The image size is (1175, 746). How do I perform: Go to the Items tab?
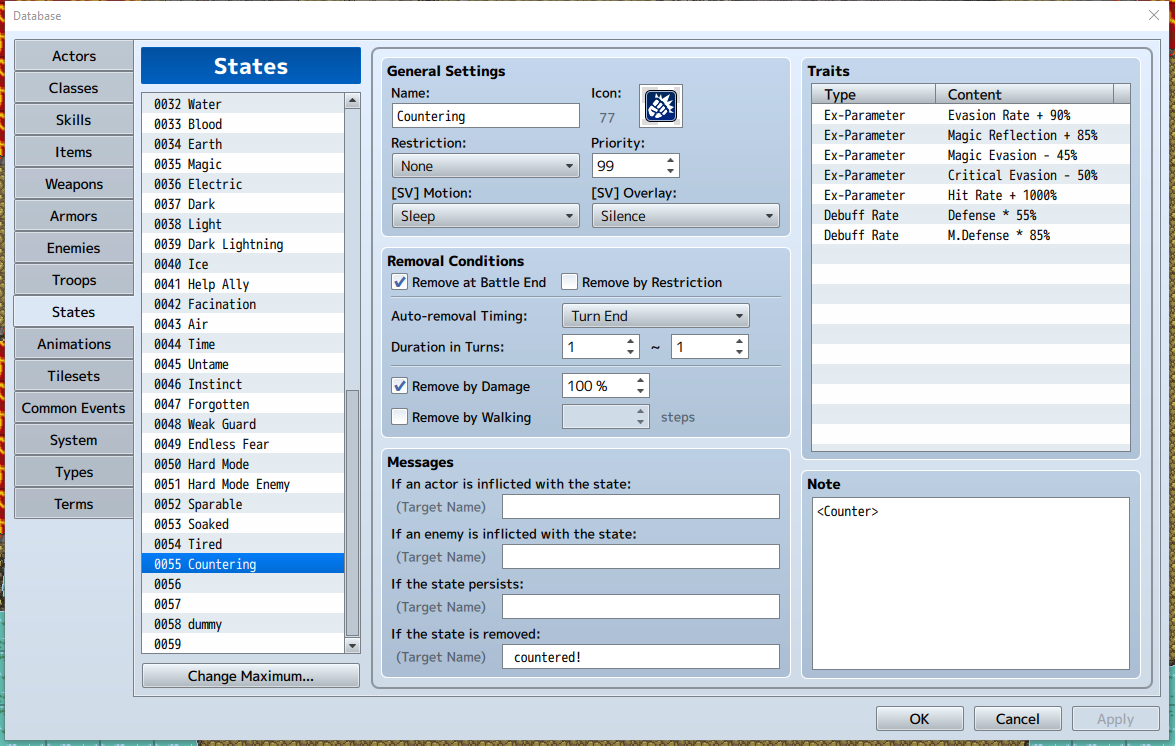click(x=73, y=152)
